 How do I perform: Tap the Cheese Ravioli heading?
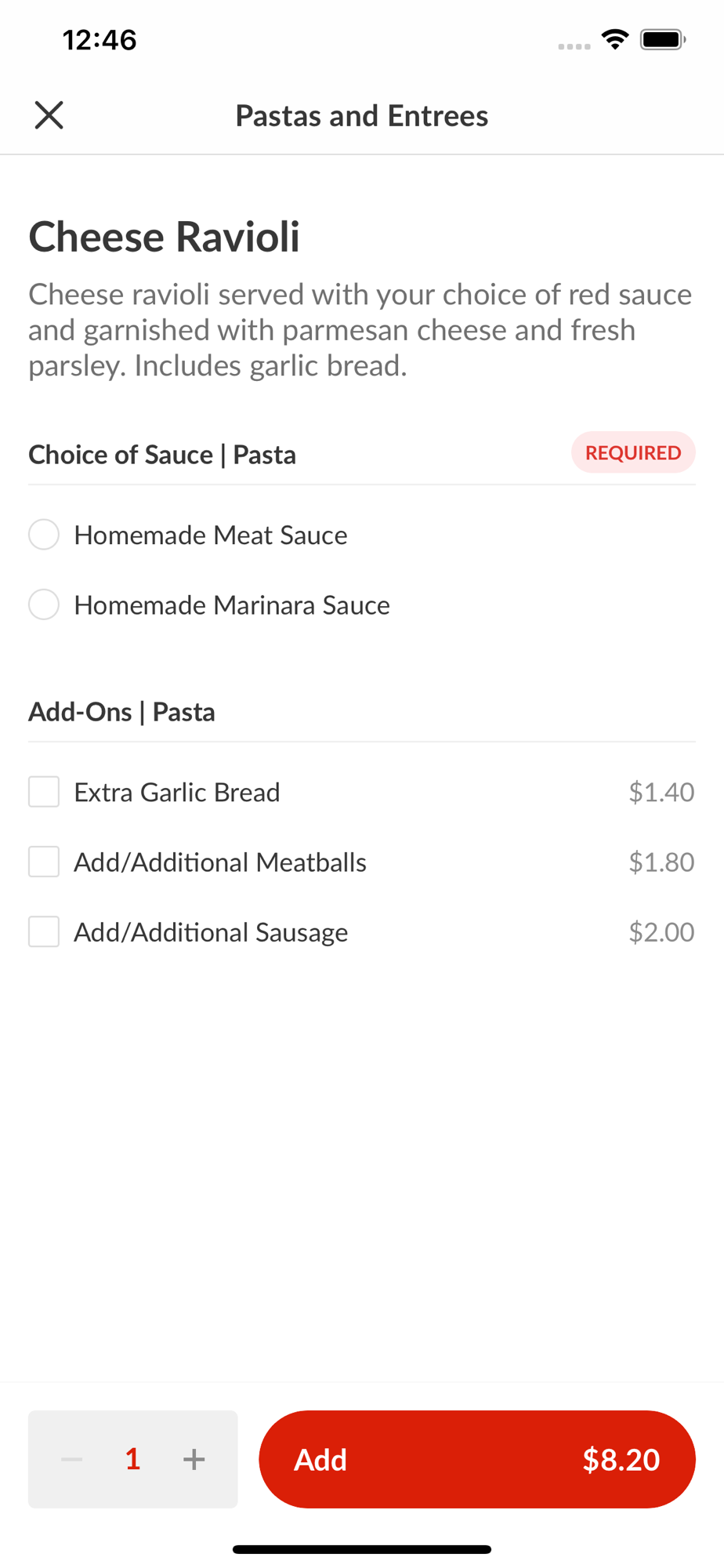tap(165, 237)
